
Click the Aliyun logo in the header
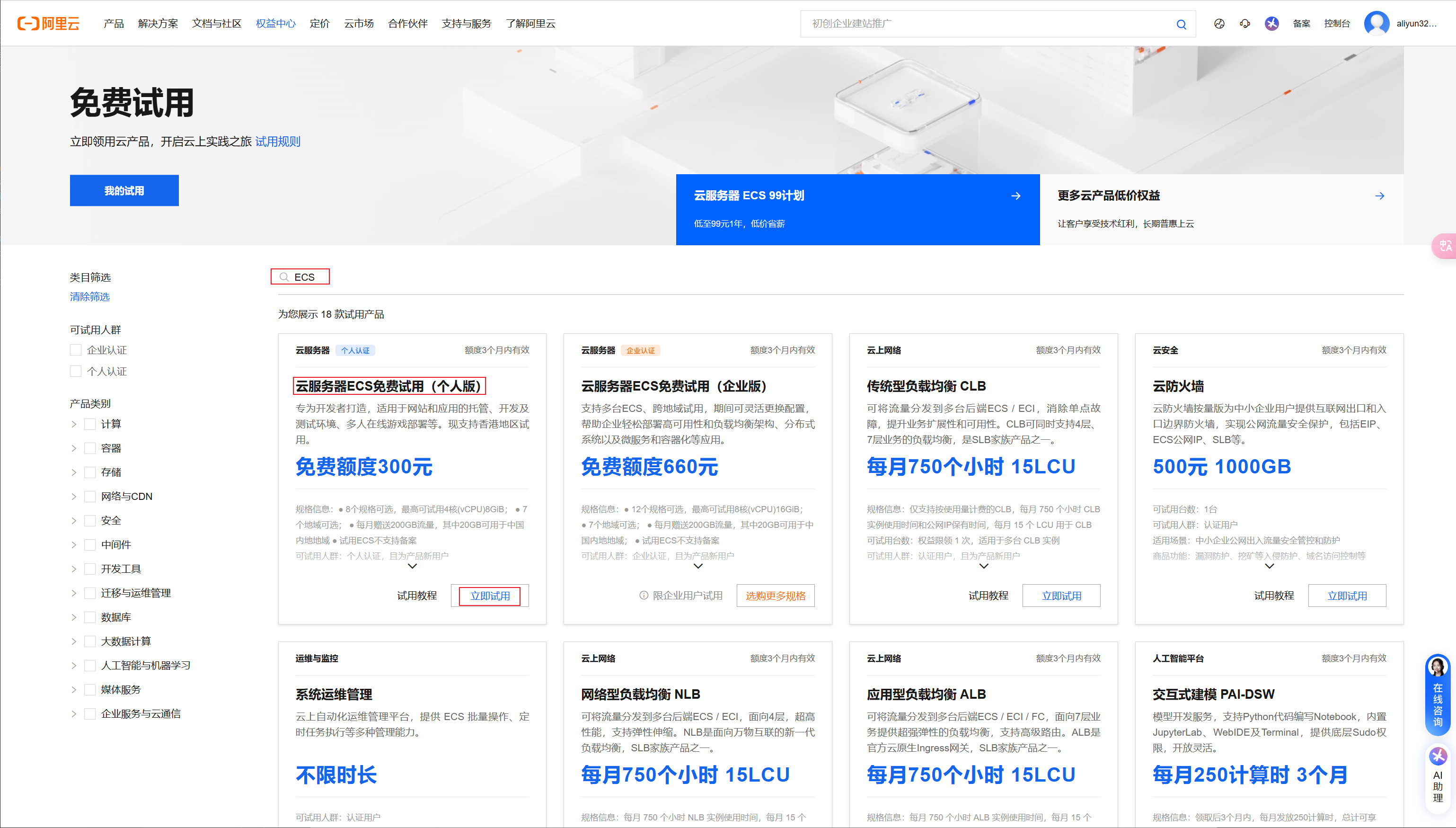click(48, 23)
